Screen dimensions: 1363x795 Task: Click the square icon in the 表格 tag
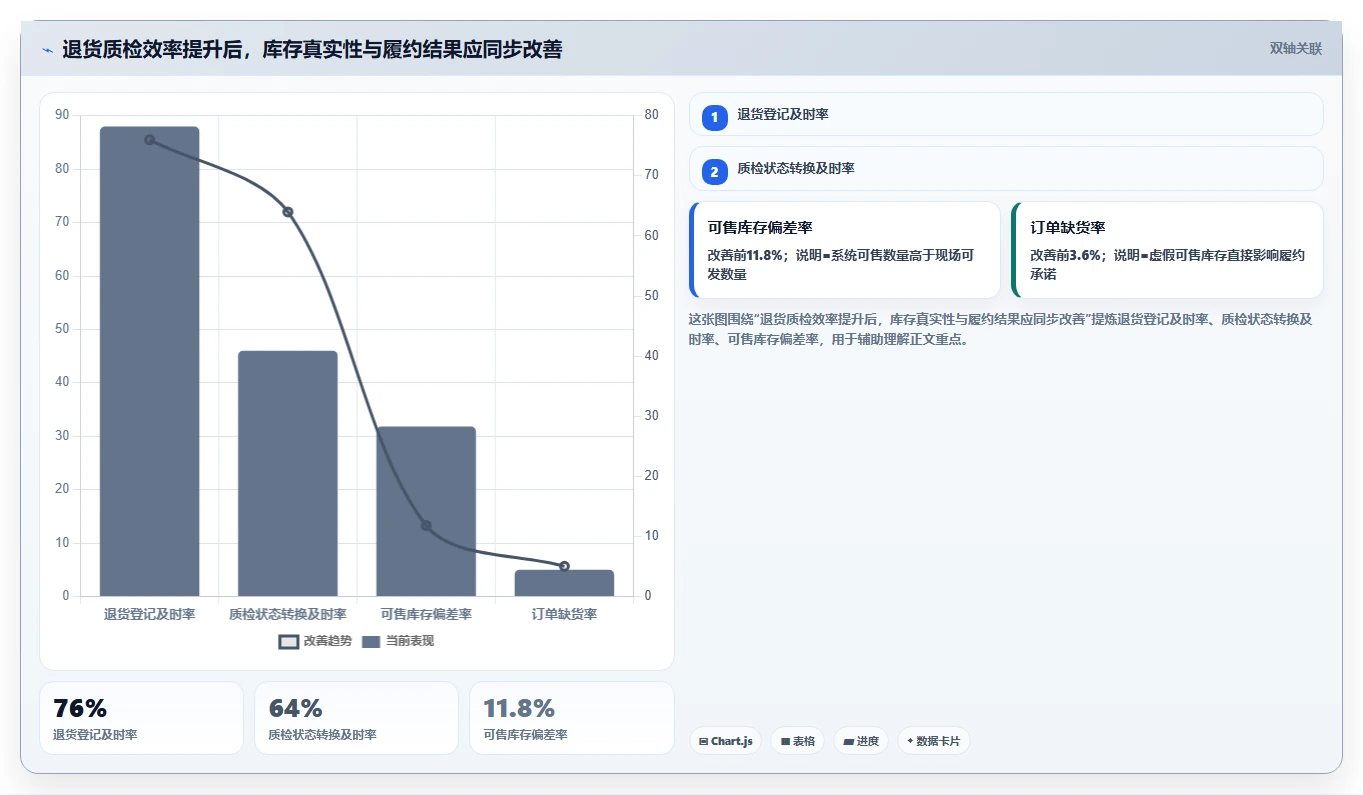(786, 742)
